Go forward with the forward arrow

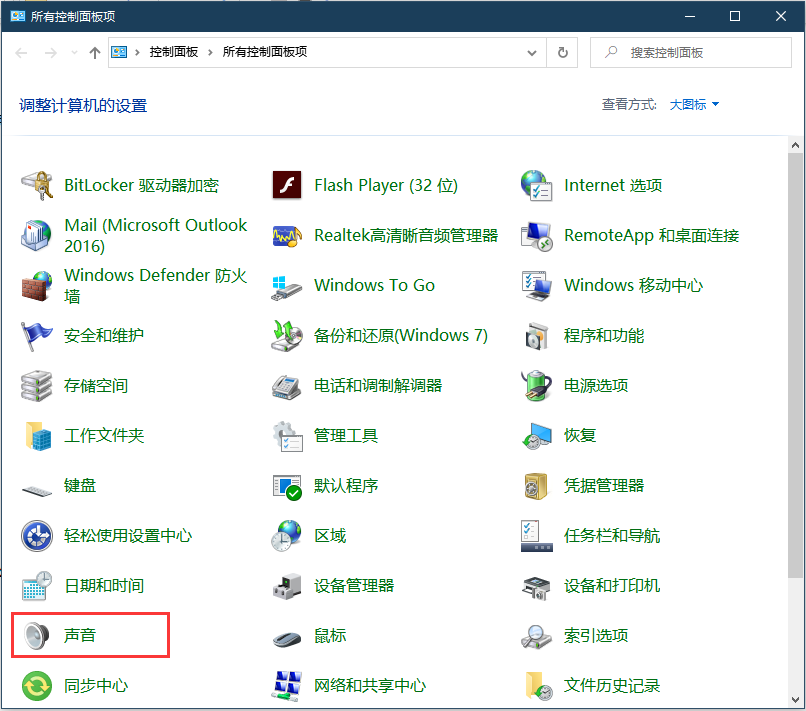coord(50,52)
